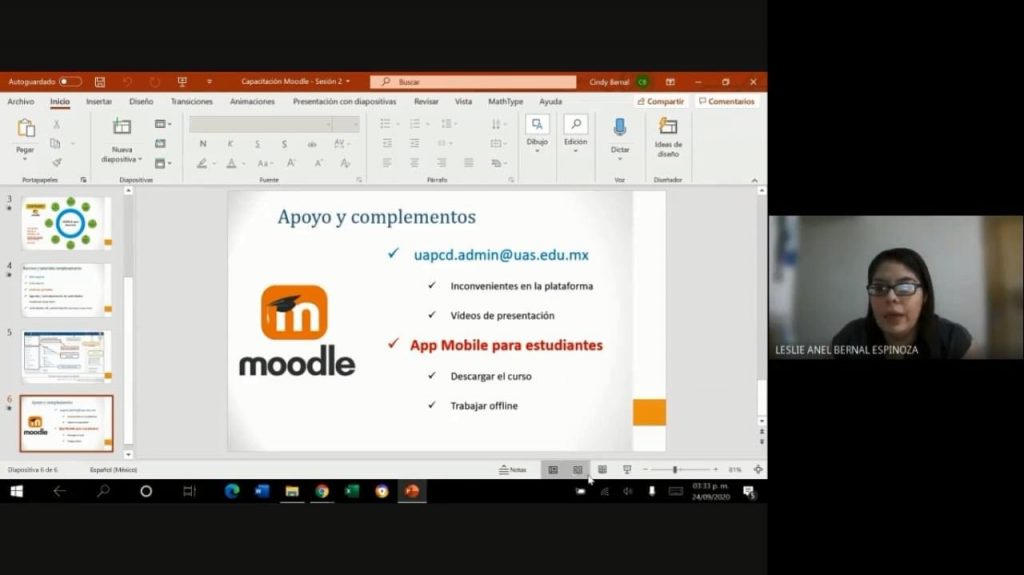Toggle align text left
1024x575 pixels.
click(x=387, y=163)
